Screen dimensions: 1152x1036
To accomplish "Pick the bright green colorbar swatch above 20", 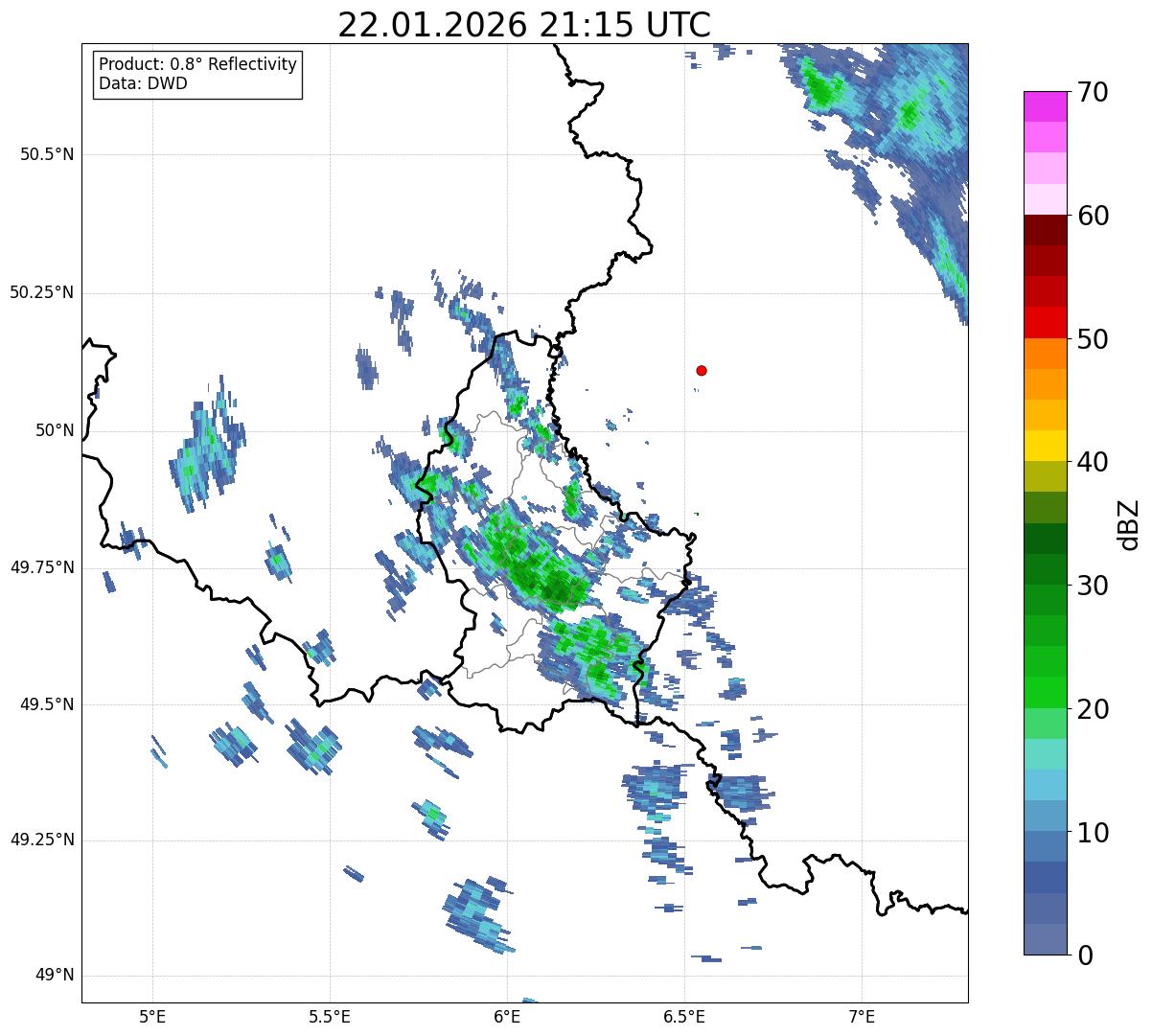I will coord(1045,692).
